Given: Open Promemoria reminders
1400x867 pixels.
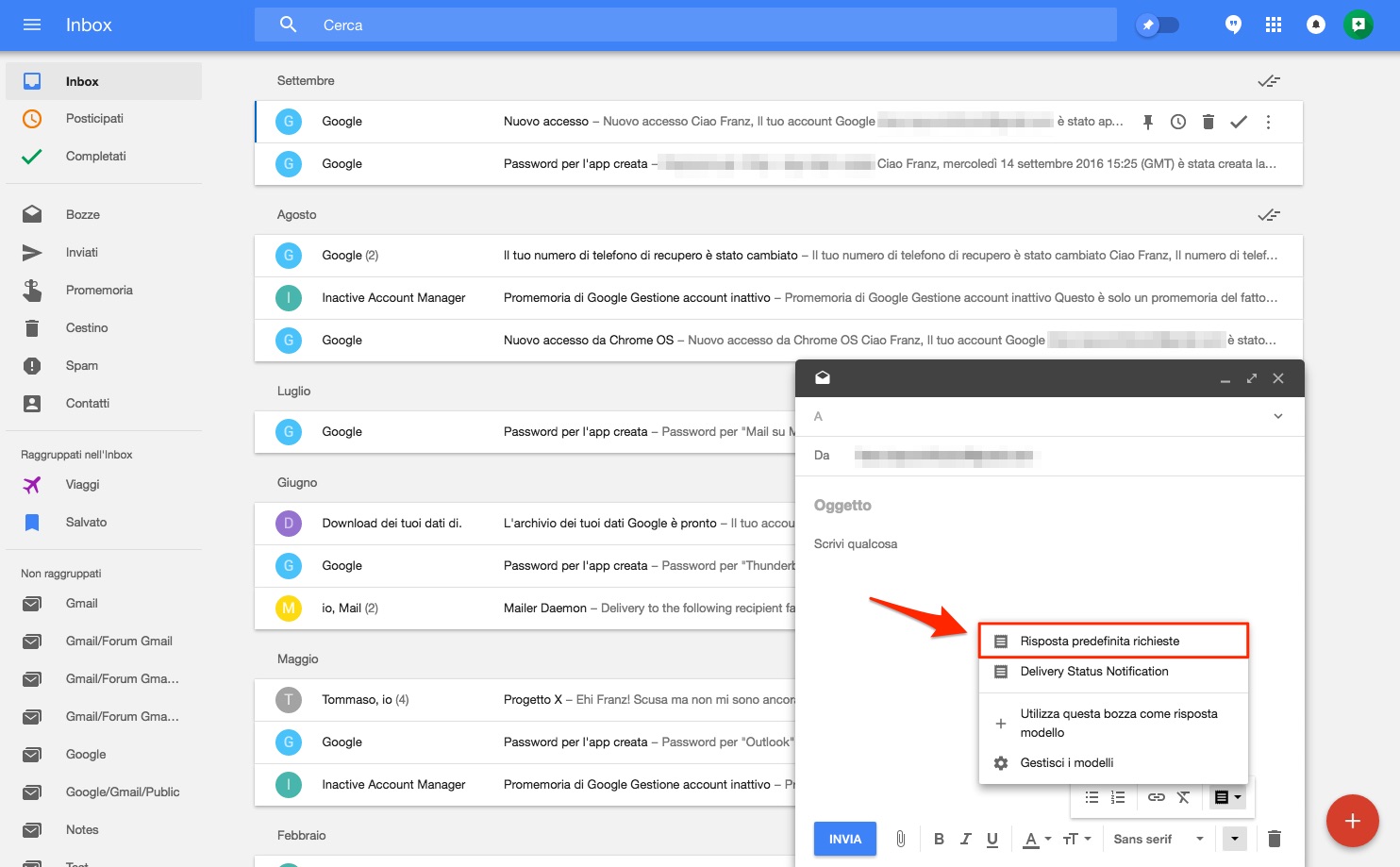Looking at the screenshot, I should (x=104, y=290).
